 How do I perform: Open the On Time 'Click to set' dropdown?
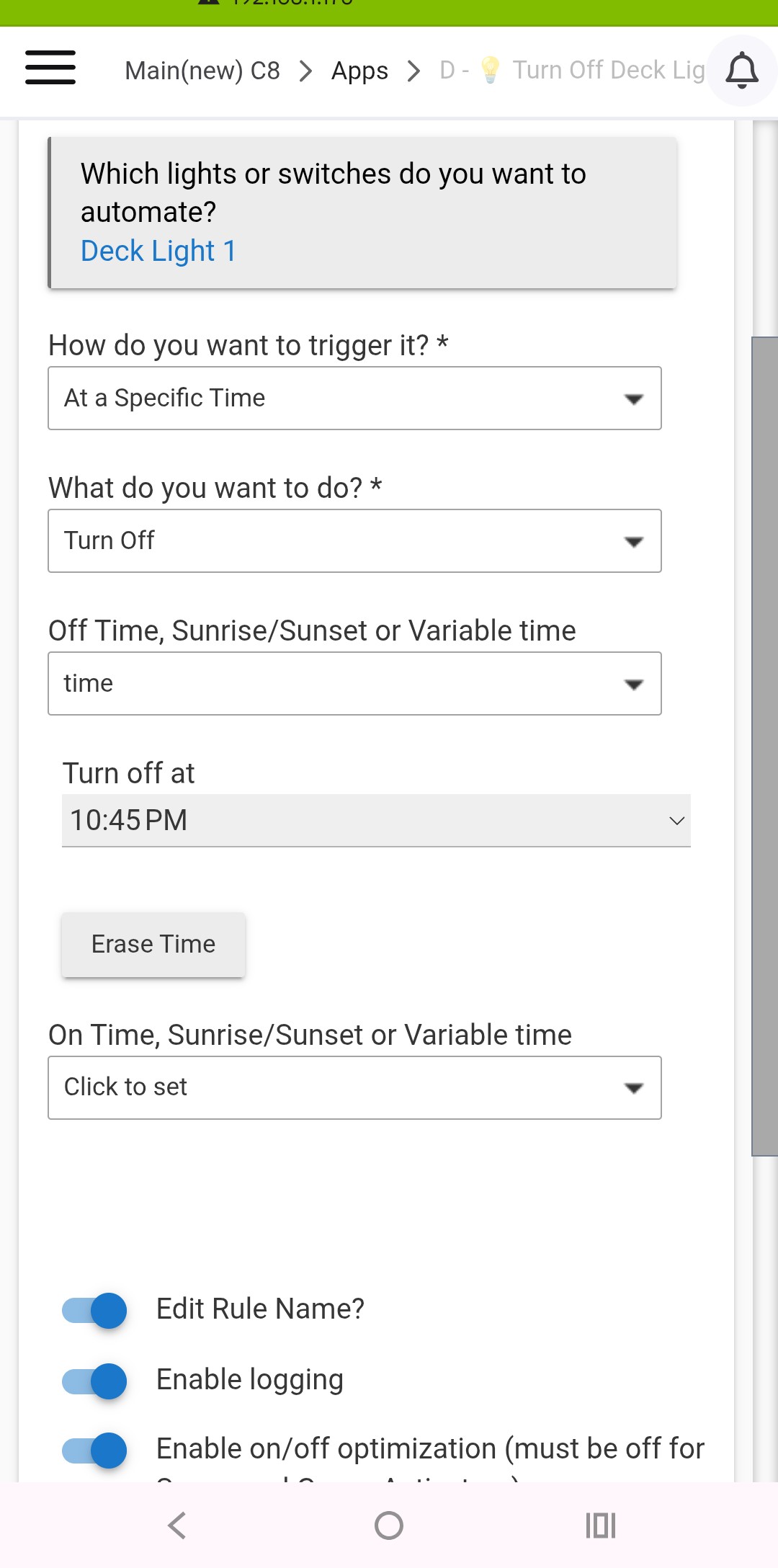point(354,1087)
